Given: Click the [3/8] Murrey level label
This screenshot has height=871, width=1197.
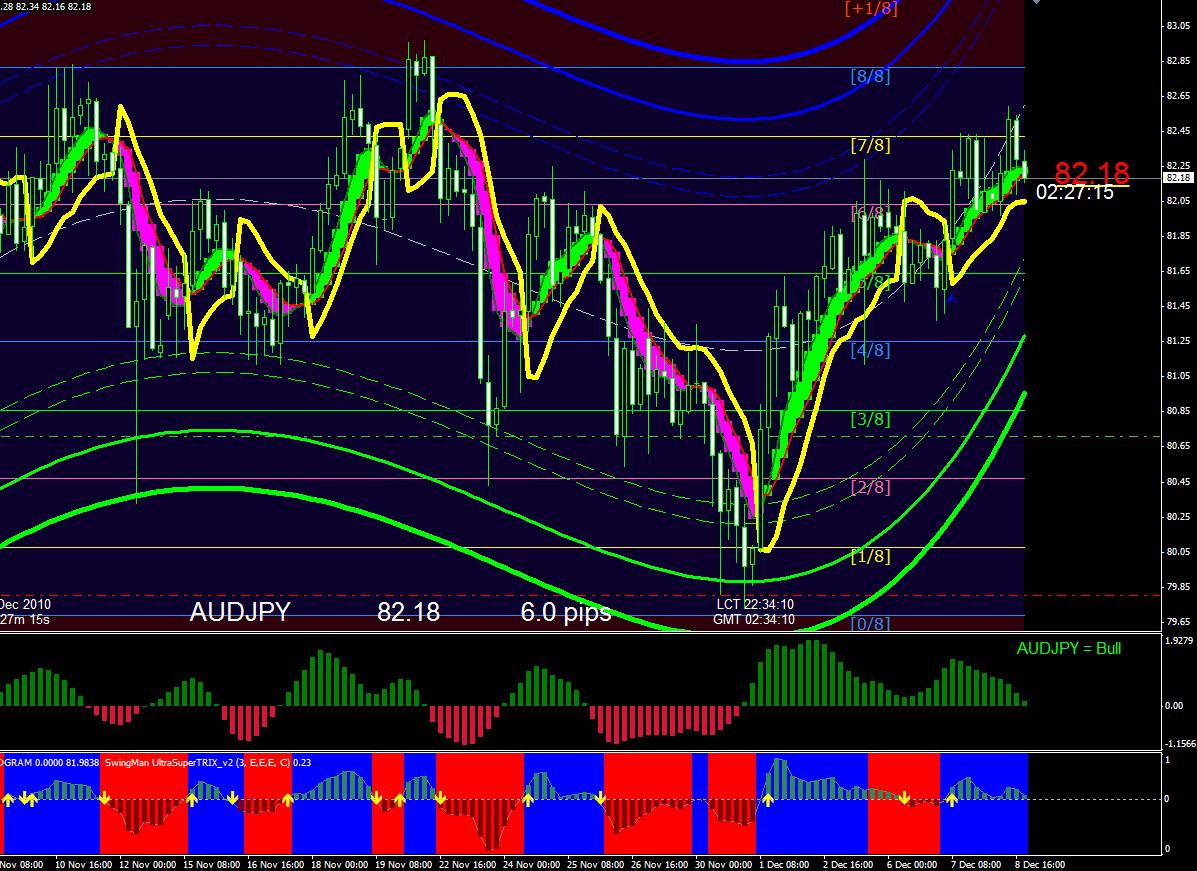Looking at the screenshot, I should [x=870, y=418].
